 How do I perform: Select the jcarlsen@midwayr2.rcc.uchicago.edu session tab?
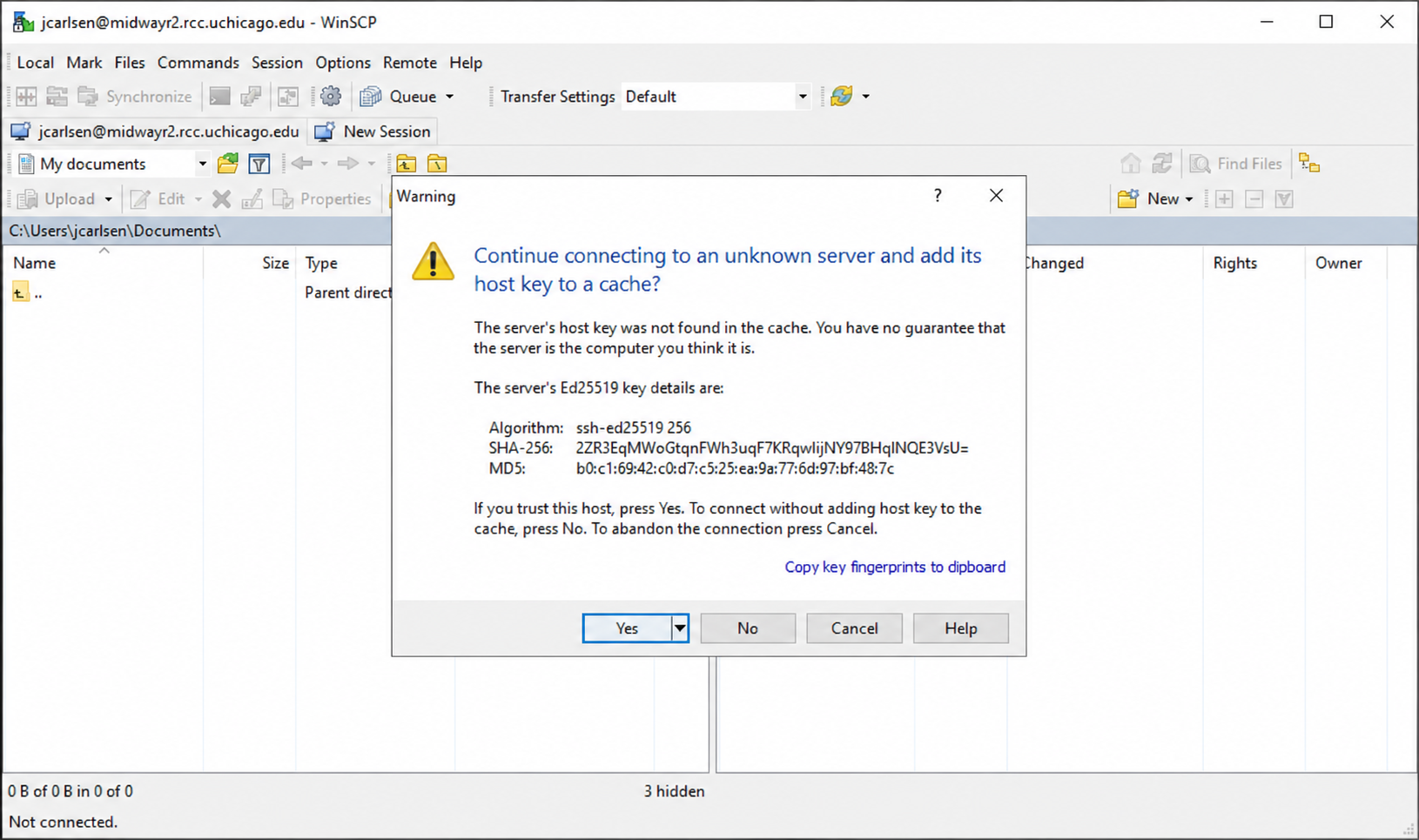click(x=155, y=131)
